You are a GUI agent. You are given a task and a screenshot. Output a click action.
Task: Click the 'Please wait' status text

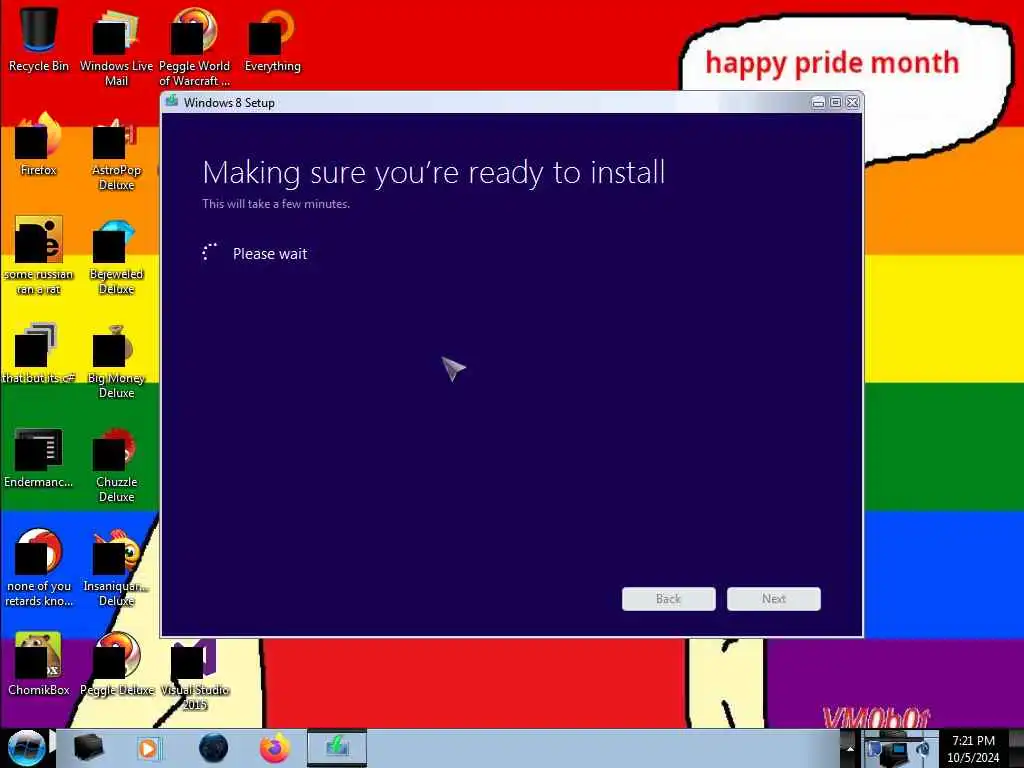[x=270, y=253]
